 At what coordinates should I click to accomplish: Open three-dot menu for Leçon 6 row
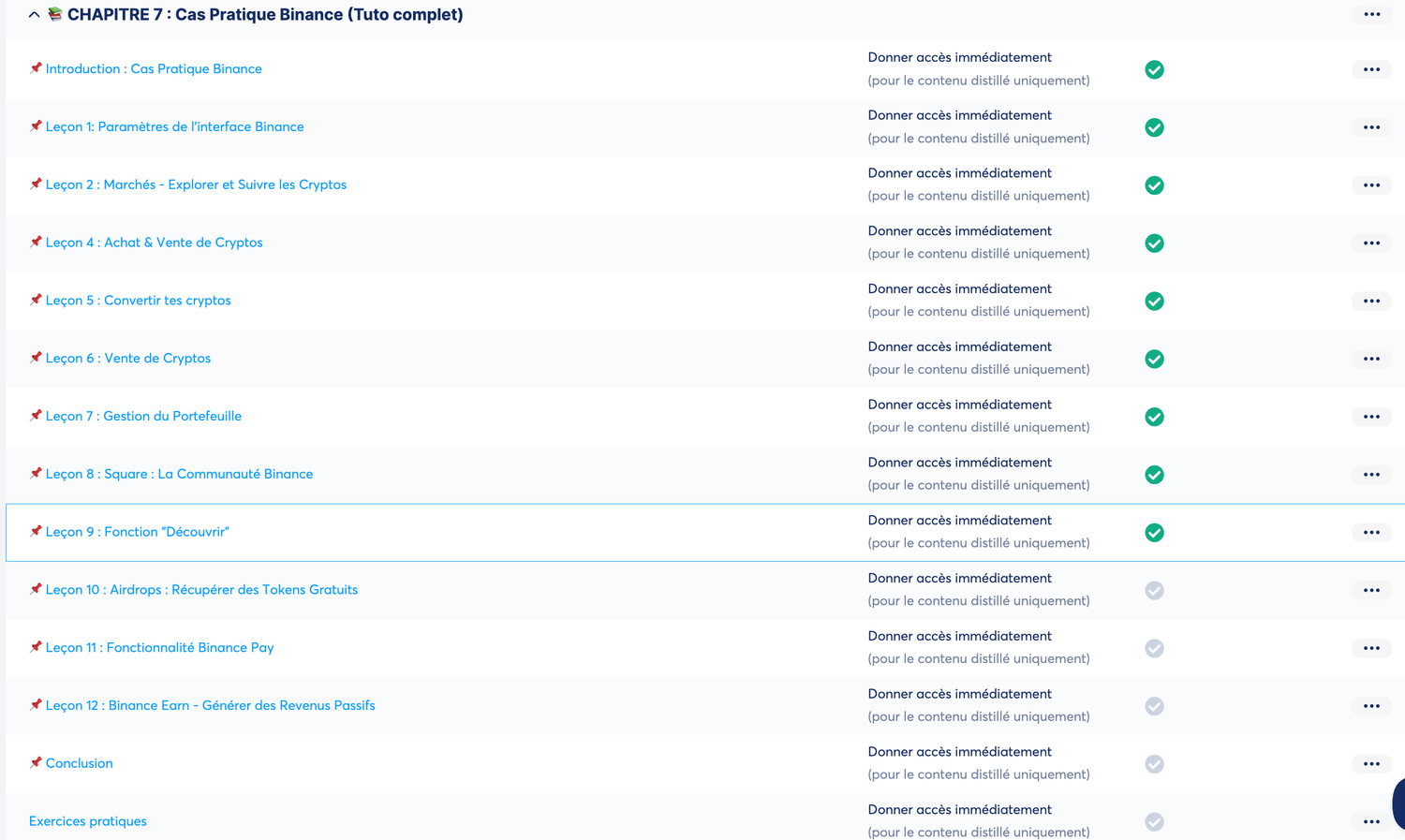tap(1371, 360)
